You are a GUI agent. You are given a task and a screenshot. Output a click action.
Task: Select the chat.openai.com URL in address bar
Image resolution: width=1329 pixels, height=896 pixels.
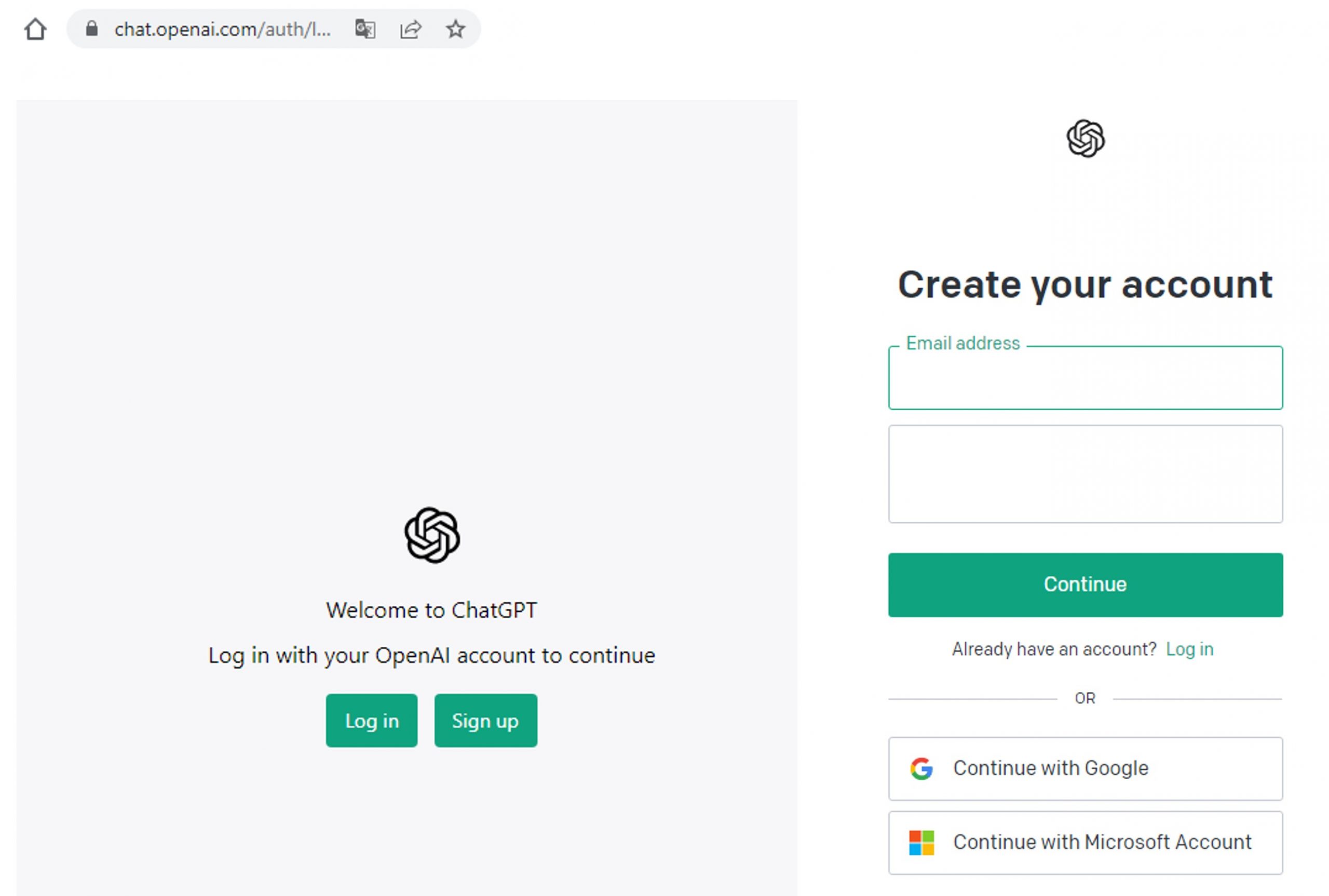coord(222,29)
